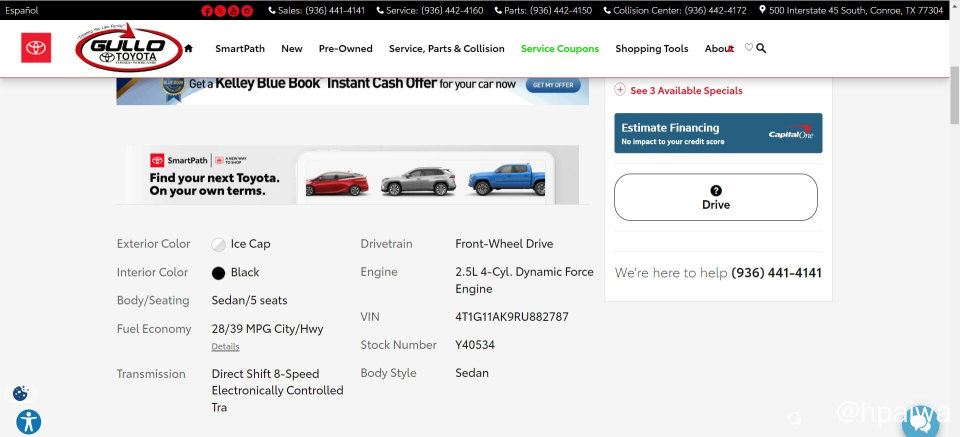Click Details link under Fuel Economy
The height and width of the screenshot is (437, 960).
[225, 347]
